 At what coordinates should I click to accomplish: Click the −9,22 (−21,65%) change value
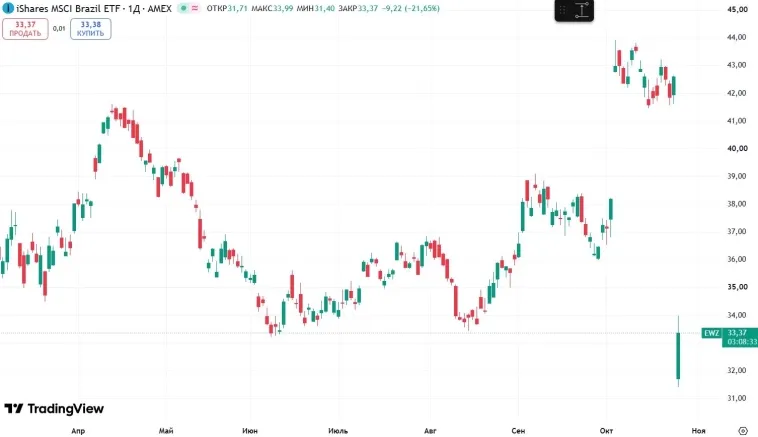(x=410, y=8)
